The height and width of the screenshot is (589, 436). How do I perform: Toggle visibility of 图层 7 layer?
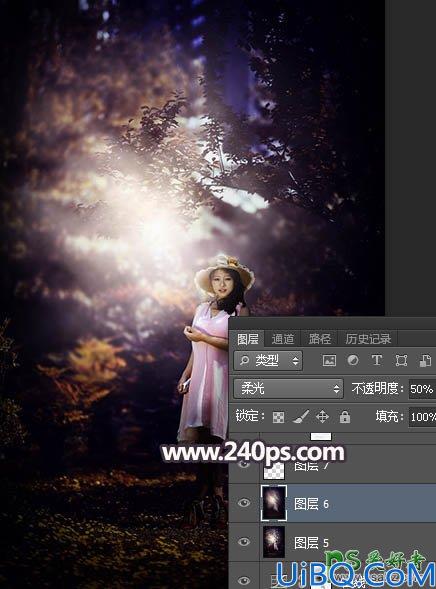pos(244,465)
